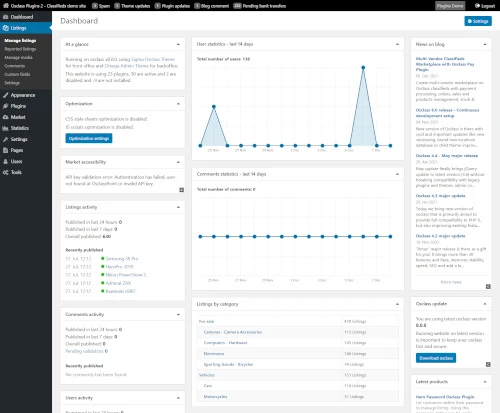
Task: Click the Optimization settings button
Action: pyautogui.click(x=89, y=138)
